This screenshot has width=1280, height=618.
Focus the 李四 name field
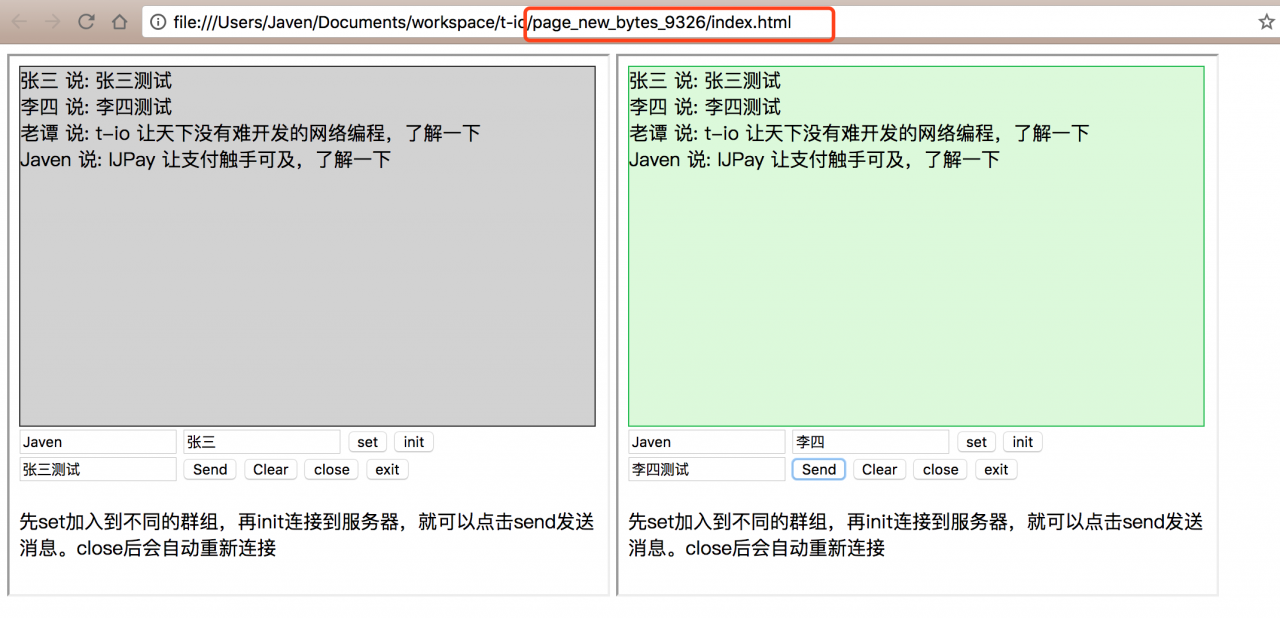pos(871,442)
